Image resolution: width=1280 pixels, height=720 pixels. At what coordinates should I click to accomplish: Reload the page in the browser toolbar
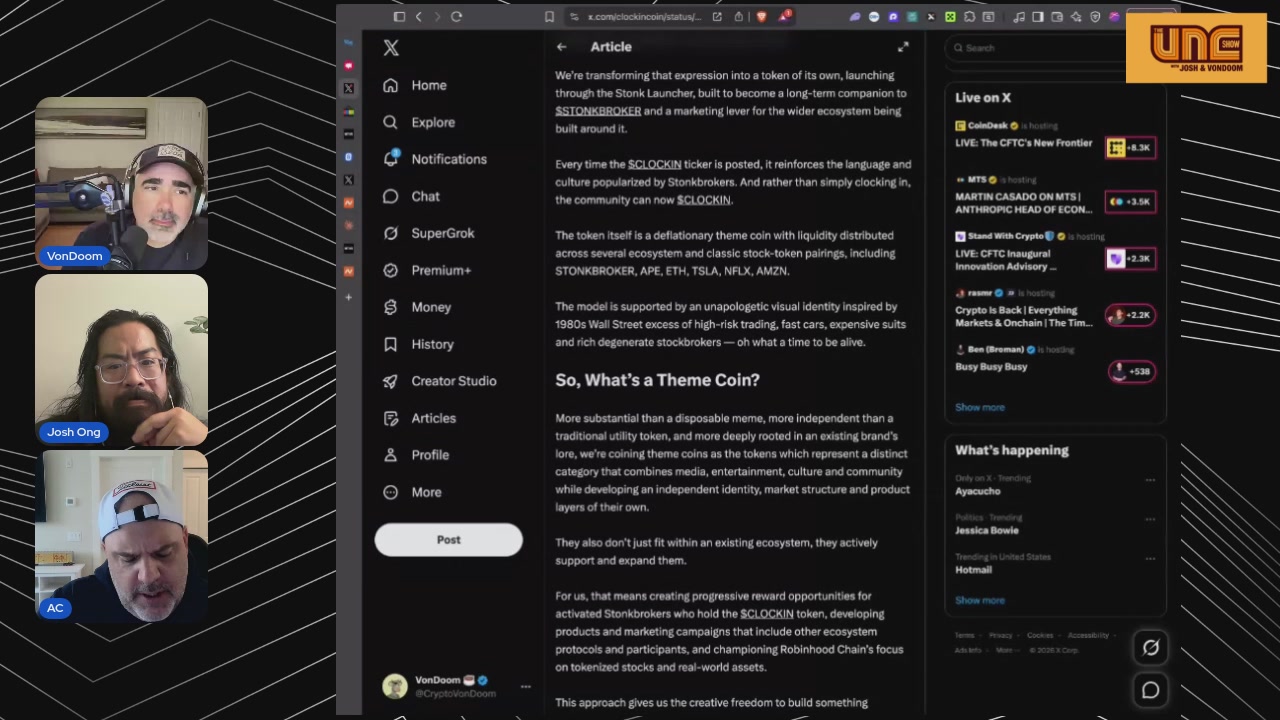456,16
